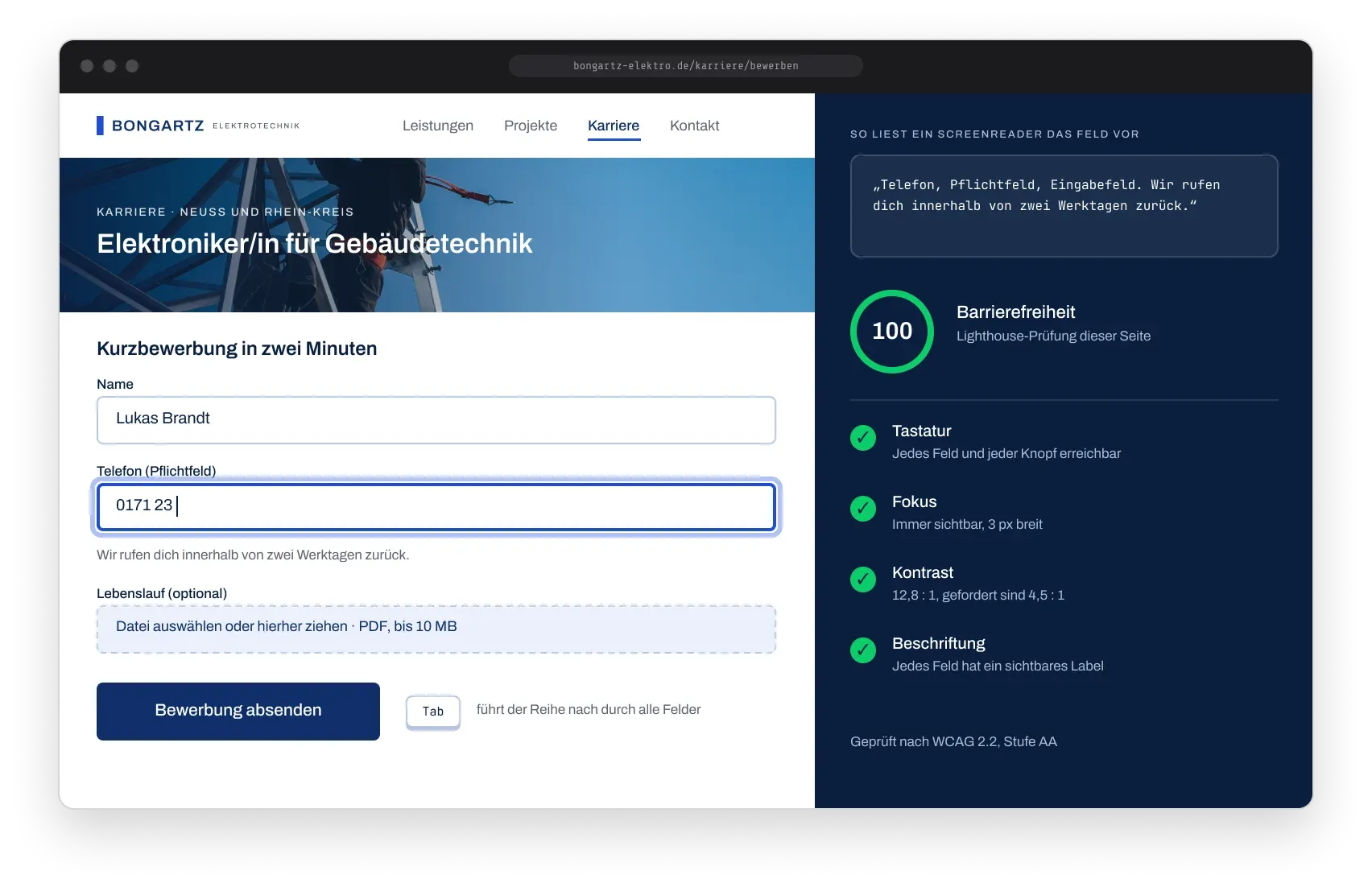This screenshot has height=887, width=1372.
Task: Click the green checkmark beside Beschriftung
Action: [863, 650]
